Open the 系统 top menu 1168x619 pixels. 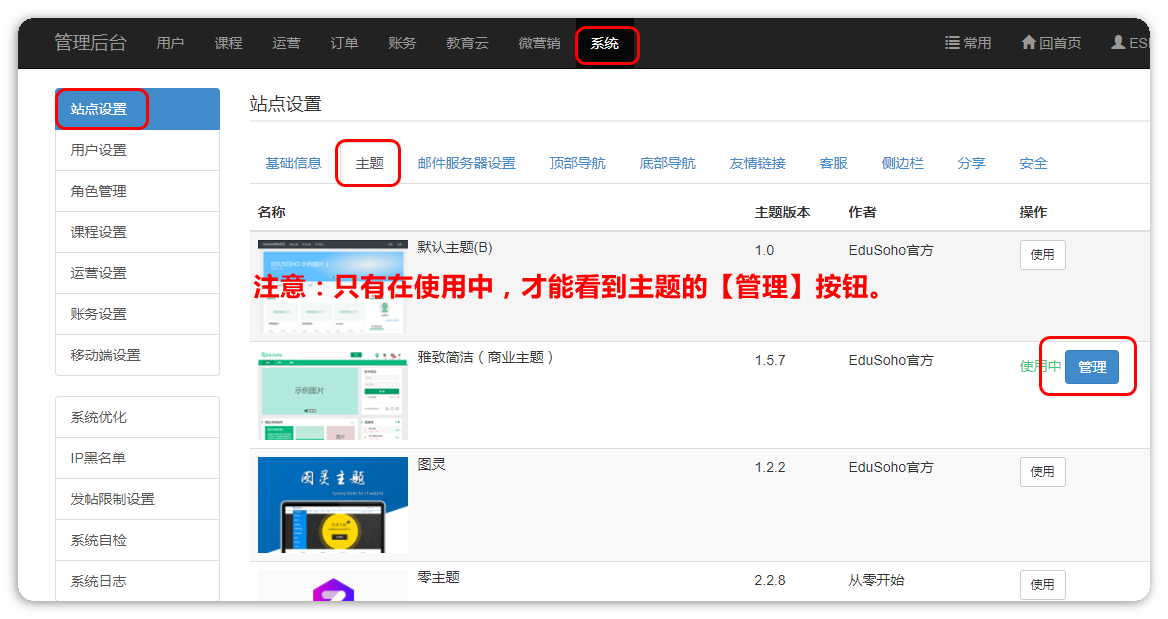coord(604,44)
